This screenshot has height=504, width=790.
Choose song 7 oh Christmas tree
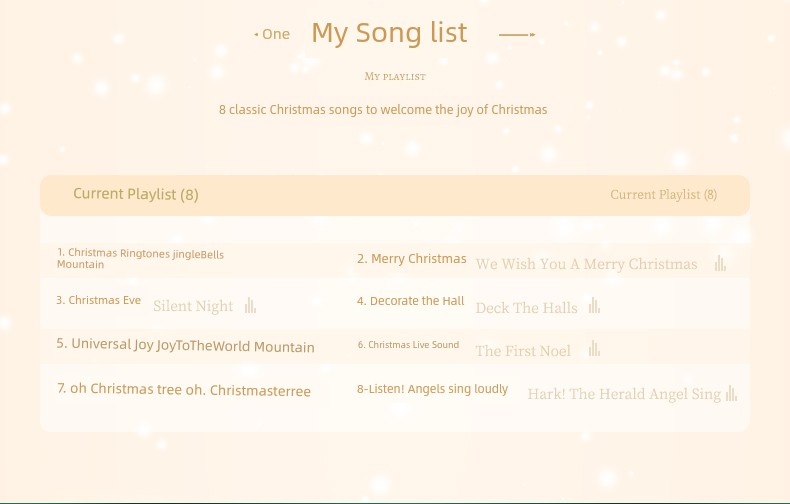coord(183,389)
